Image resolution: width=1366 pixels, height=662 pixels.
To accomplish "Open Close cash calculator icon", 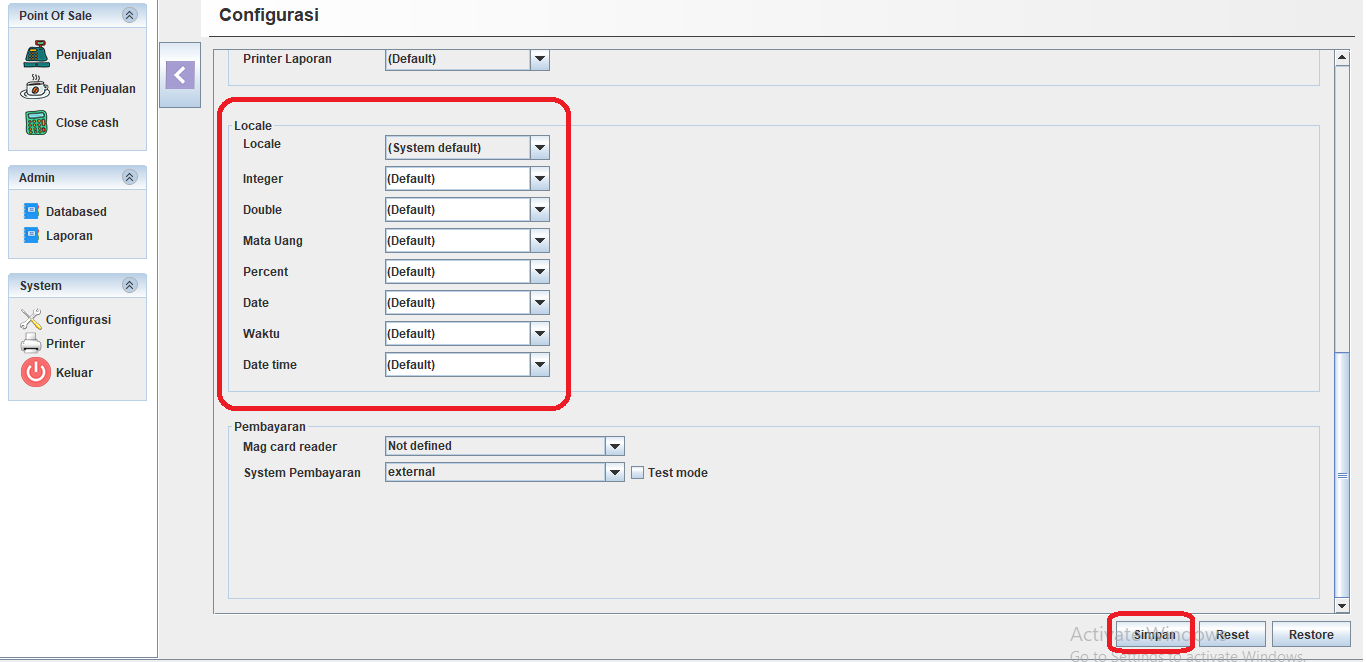I will 36,123.
